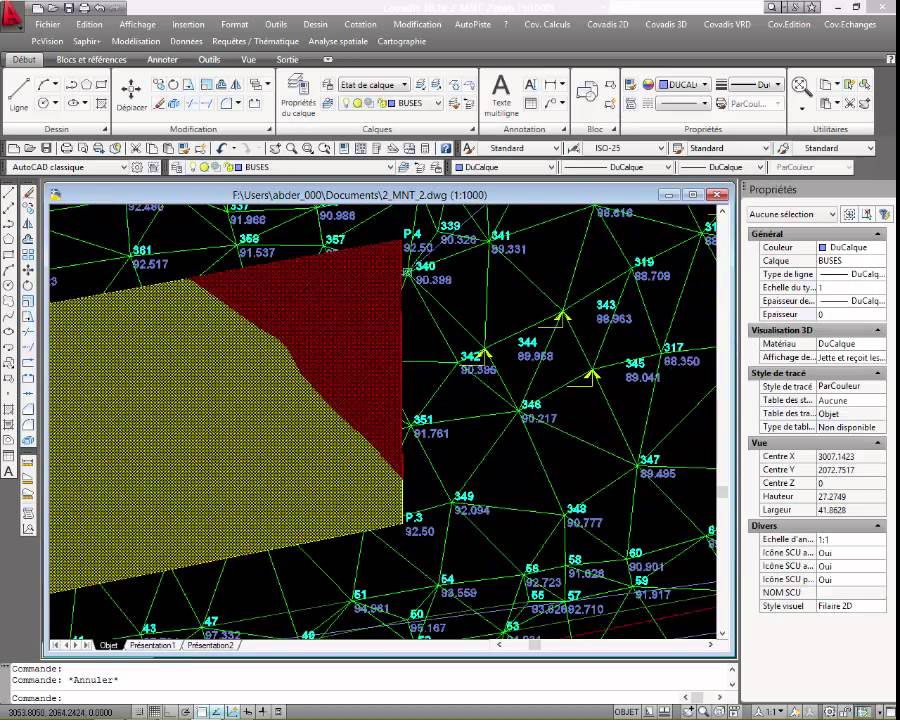Collapse the Général section
The height and width of the screenshot is (720, 900).
[x=878, y=234]
